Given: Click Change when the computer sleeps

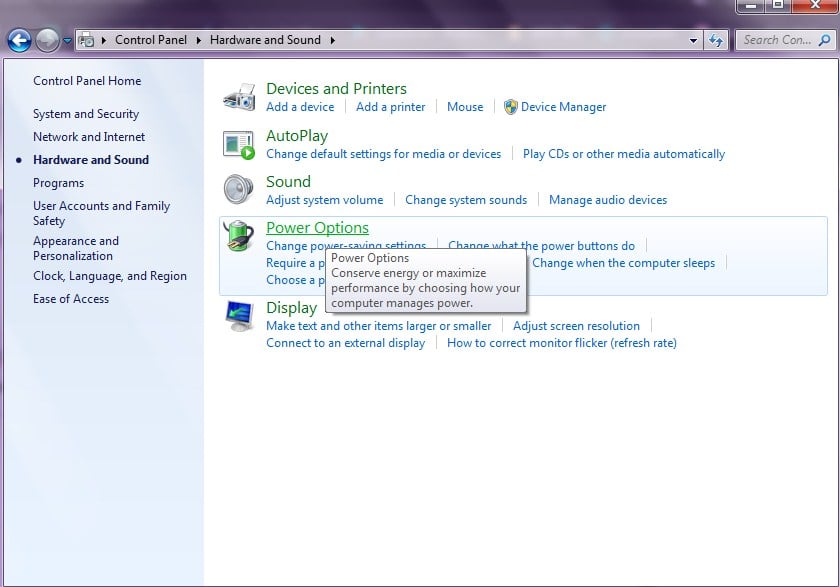Looking at the screenshot, I should [x=624, y=264].
